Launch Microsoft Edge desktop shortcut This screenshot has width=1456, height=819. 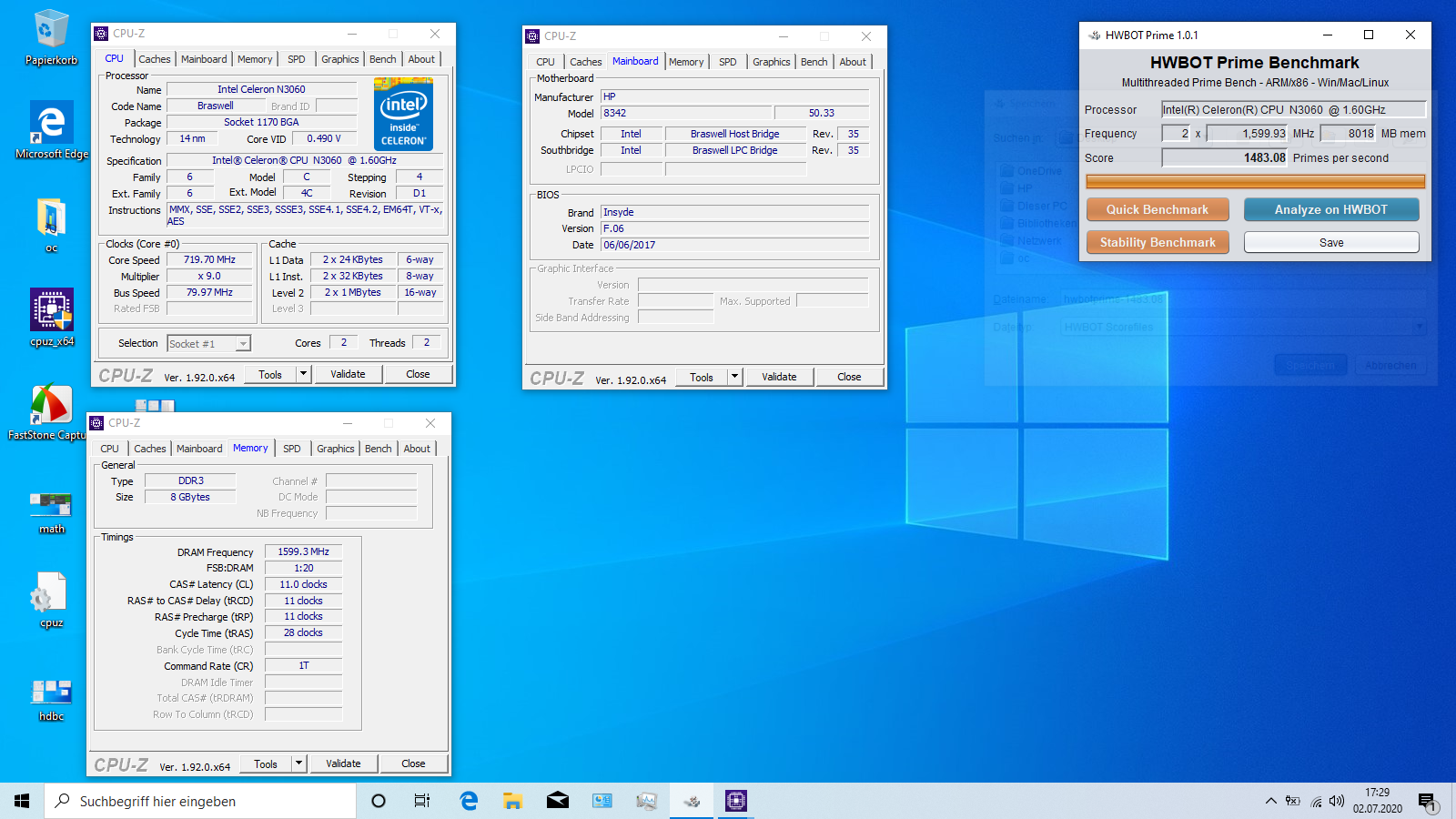coord(51,130)
